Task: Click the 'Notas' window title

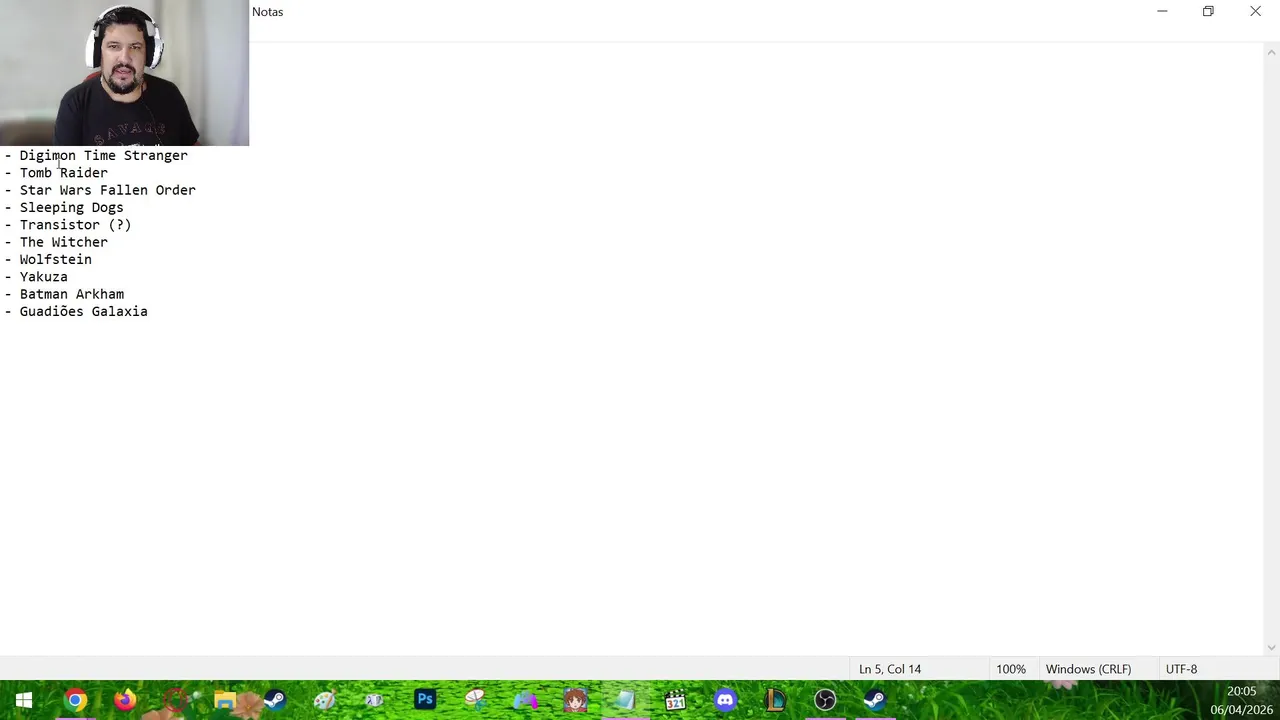Action: pyautogui.click(x=268, y=12)
